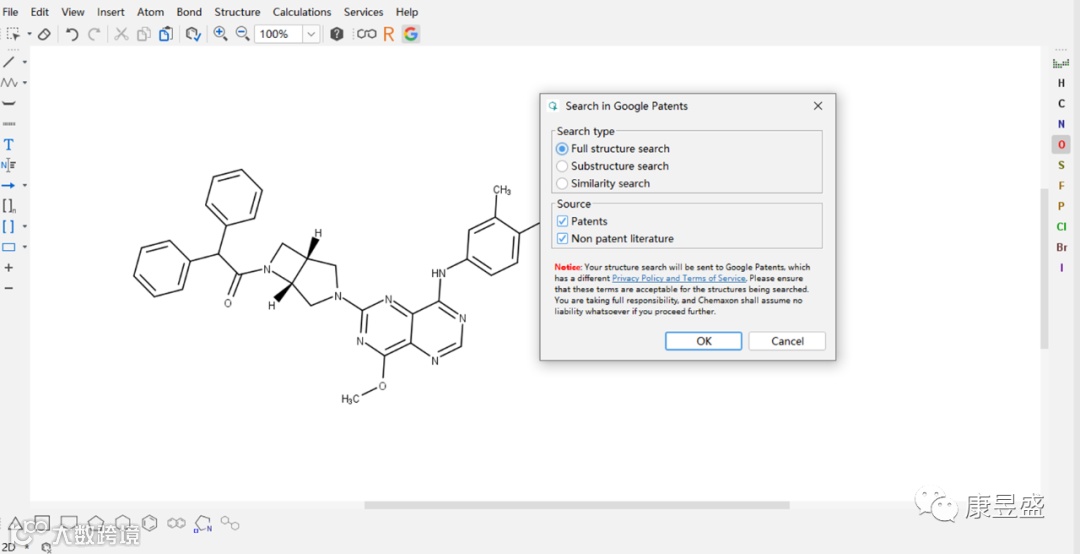Open the black hexagon help icon

coord(336,34)
